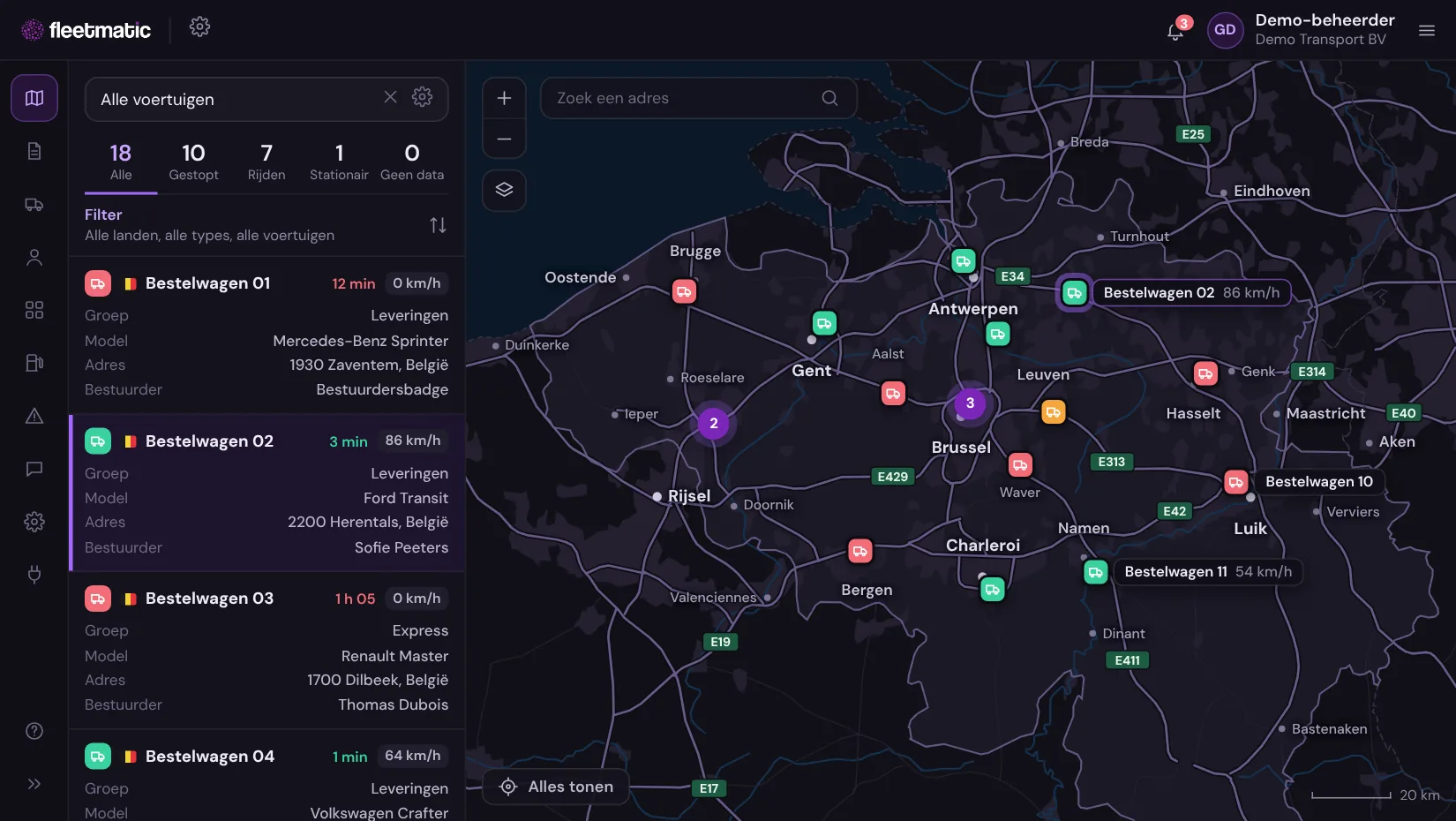Open notifications bell with 3 badge
The height and width of the screenshot is (821, 1456).
(x=1175, y=31)
